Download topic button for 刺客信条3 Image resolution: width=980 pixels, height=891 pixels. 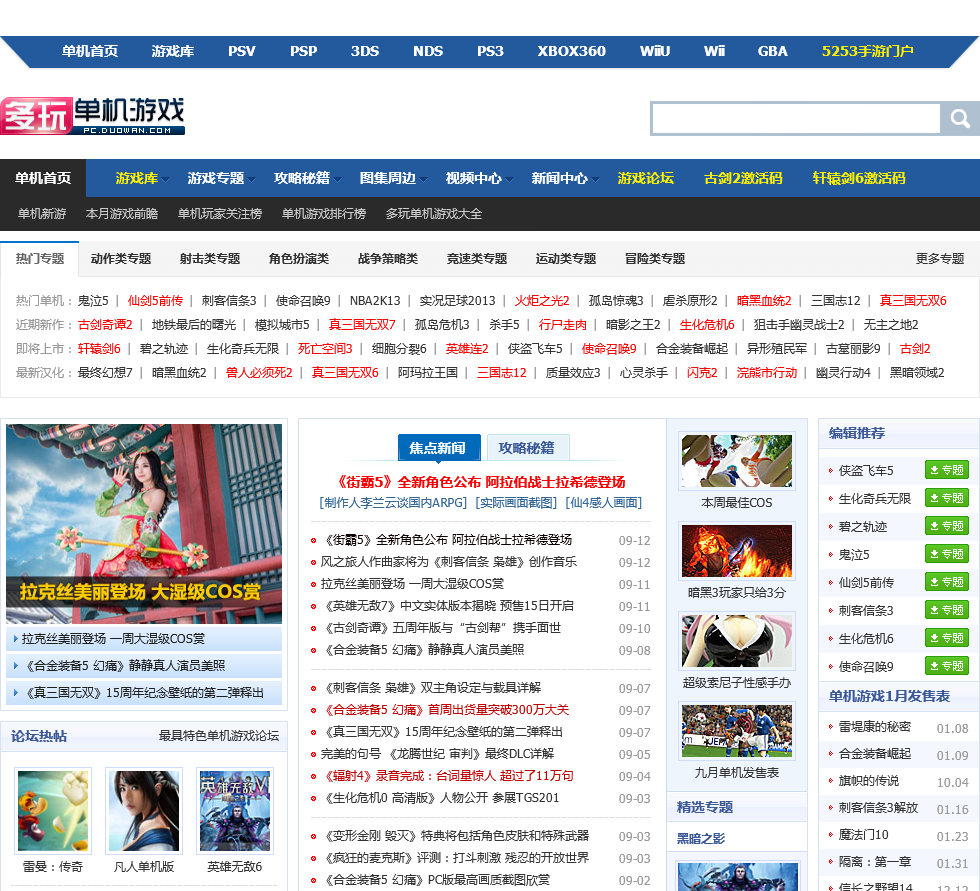pyautogui.click(x=946, y=610)
